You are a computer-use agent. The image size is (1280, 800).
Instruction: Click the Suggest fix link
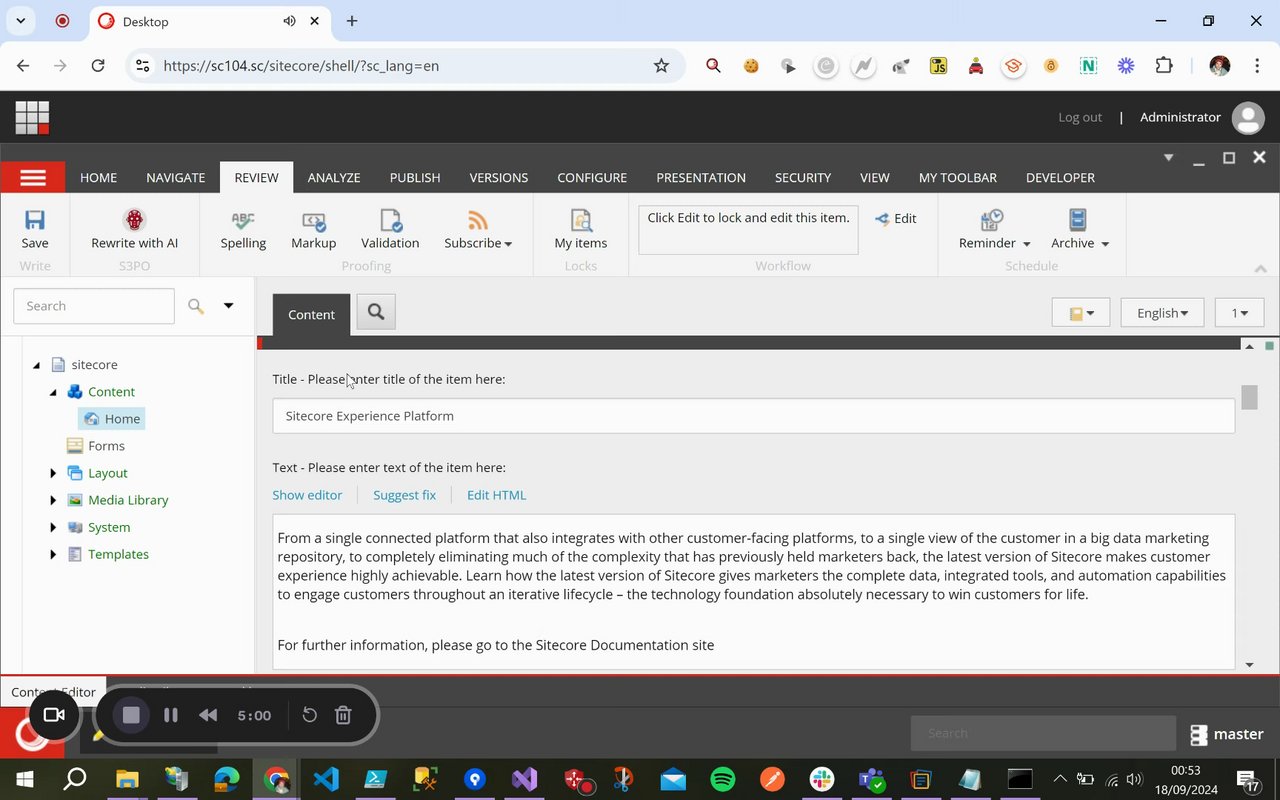point(405,495)
